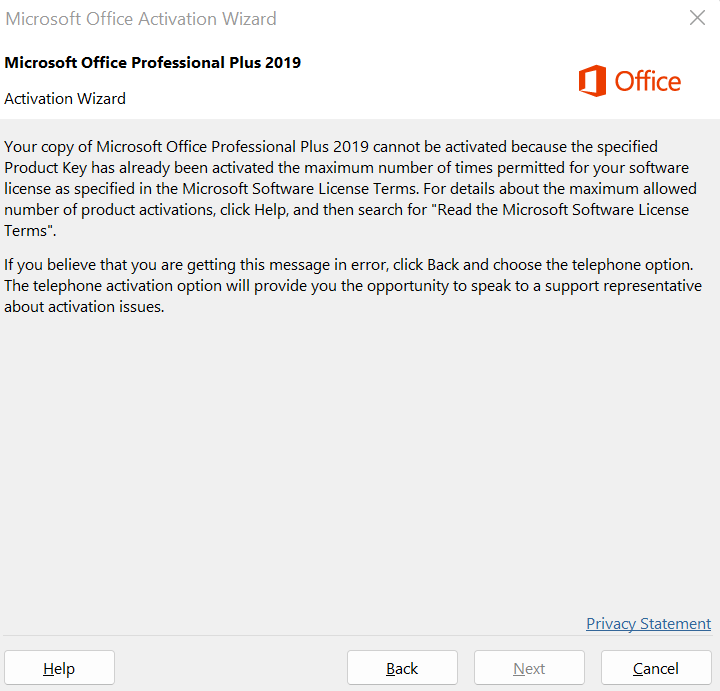Image resolution: width=720 pixels, height=691 pixels.
Task: Click 'about activation issues.' on the last line
Action: 84,307
